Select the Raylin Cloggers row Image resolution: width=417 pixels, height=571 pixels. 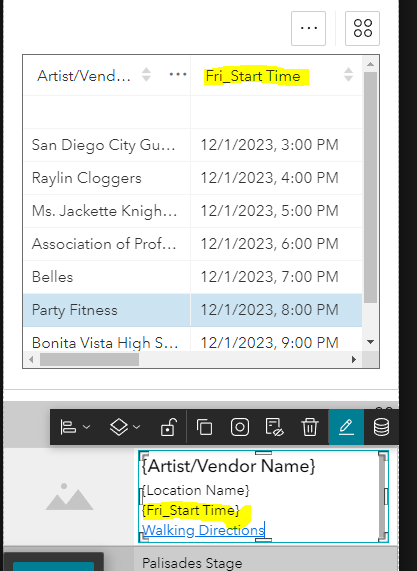193,178
